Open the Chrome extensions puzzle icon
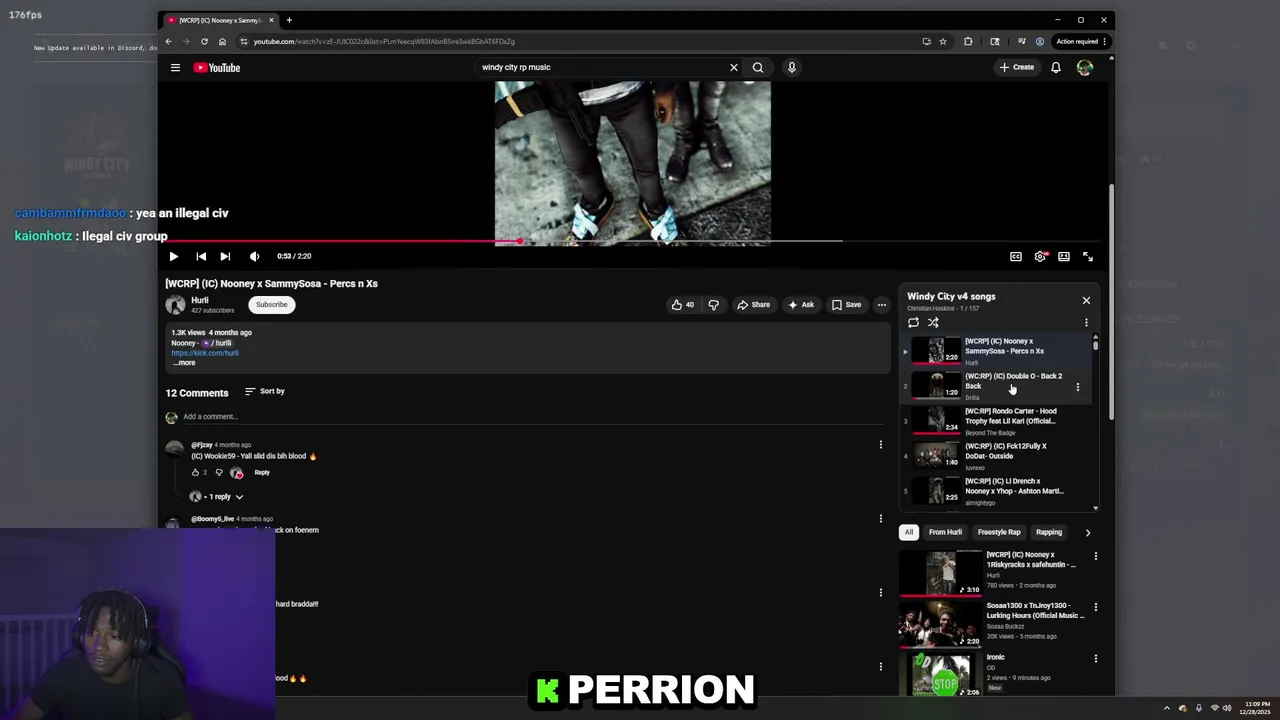The height and width of the screenshot is (720, 1280). [968, 41]
